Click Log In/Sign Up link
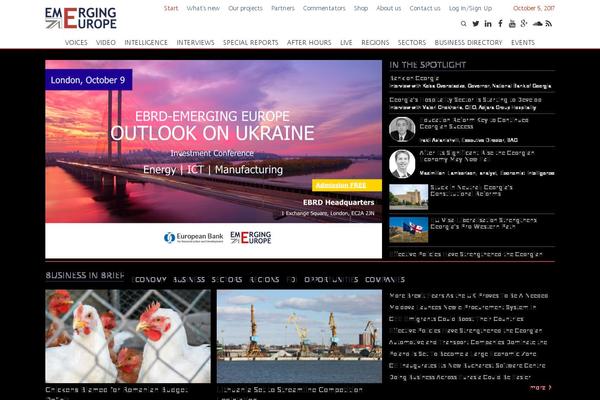Viewport: 600px width, 400px height. click(470, 8)
